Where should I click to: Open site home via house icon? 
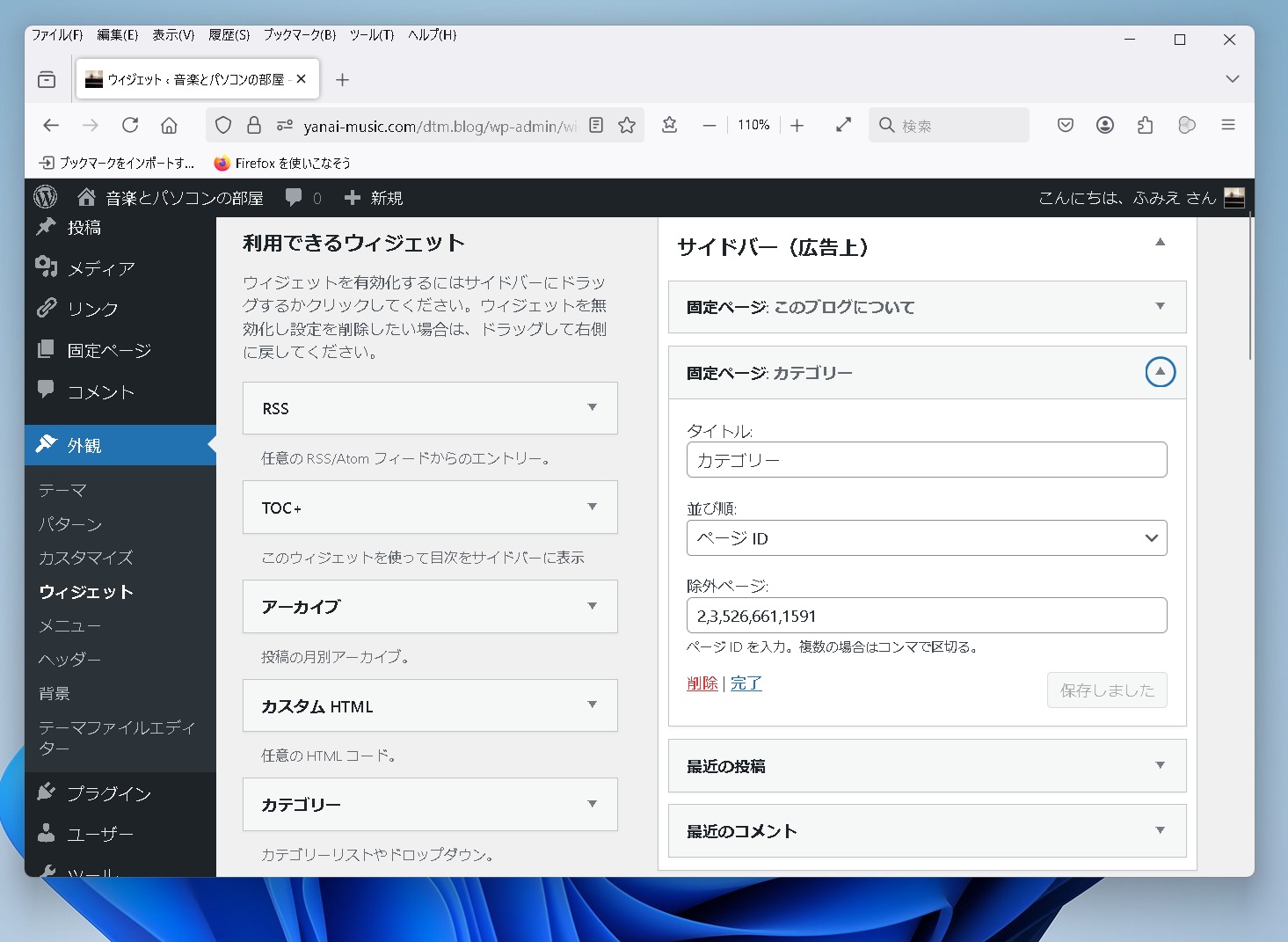86,197
